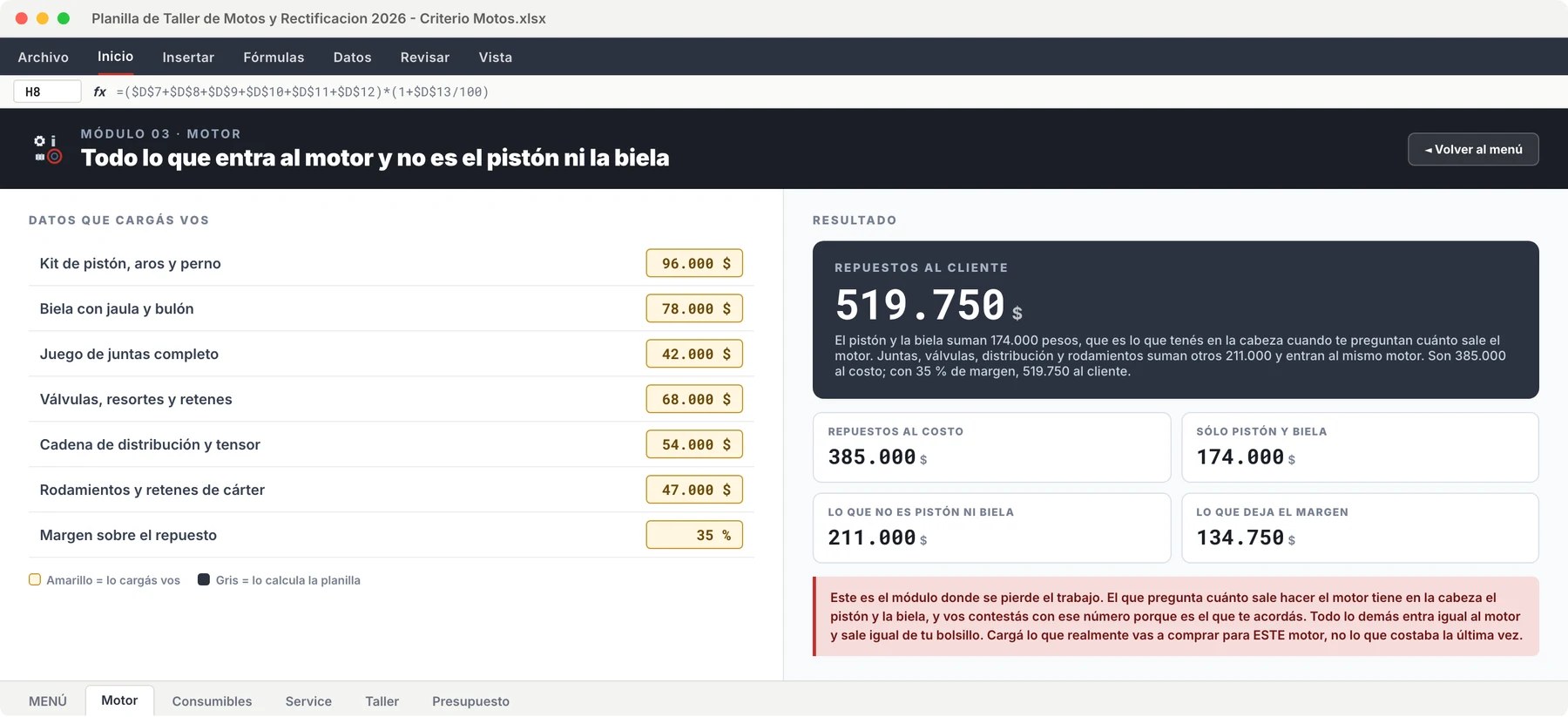Click the gray legend swatch

[204, 580]
